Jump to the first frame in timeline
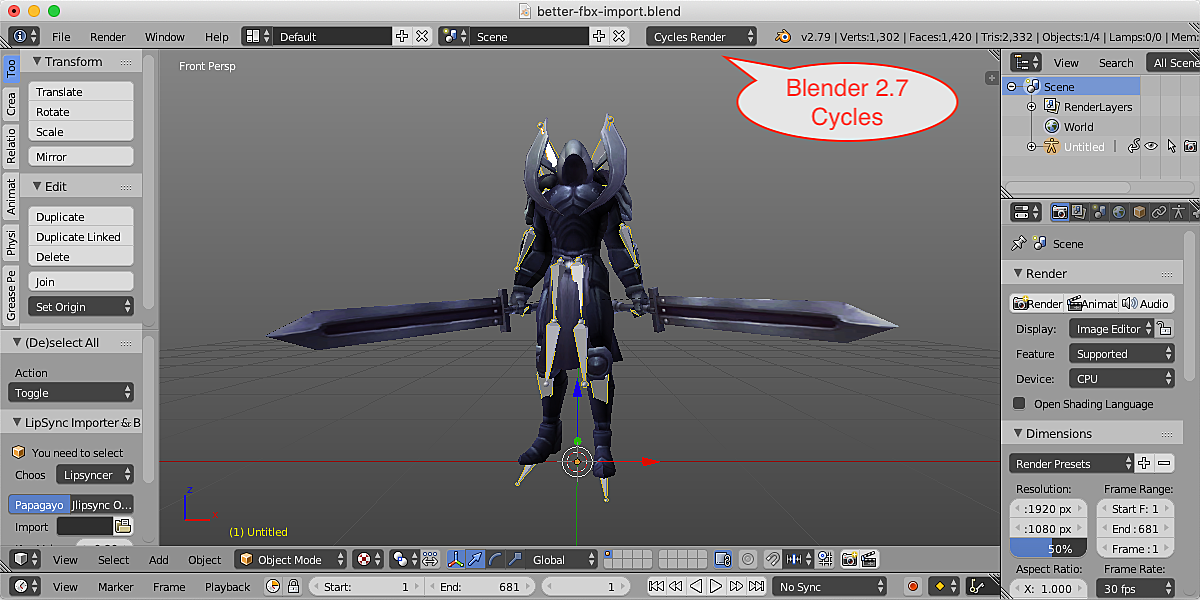Screen dimensions: 1200x600 (x=656, y=587)
